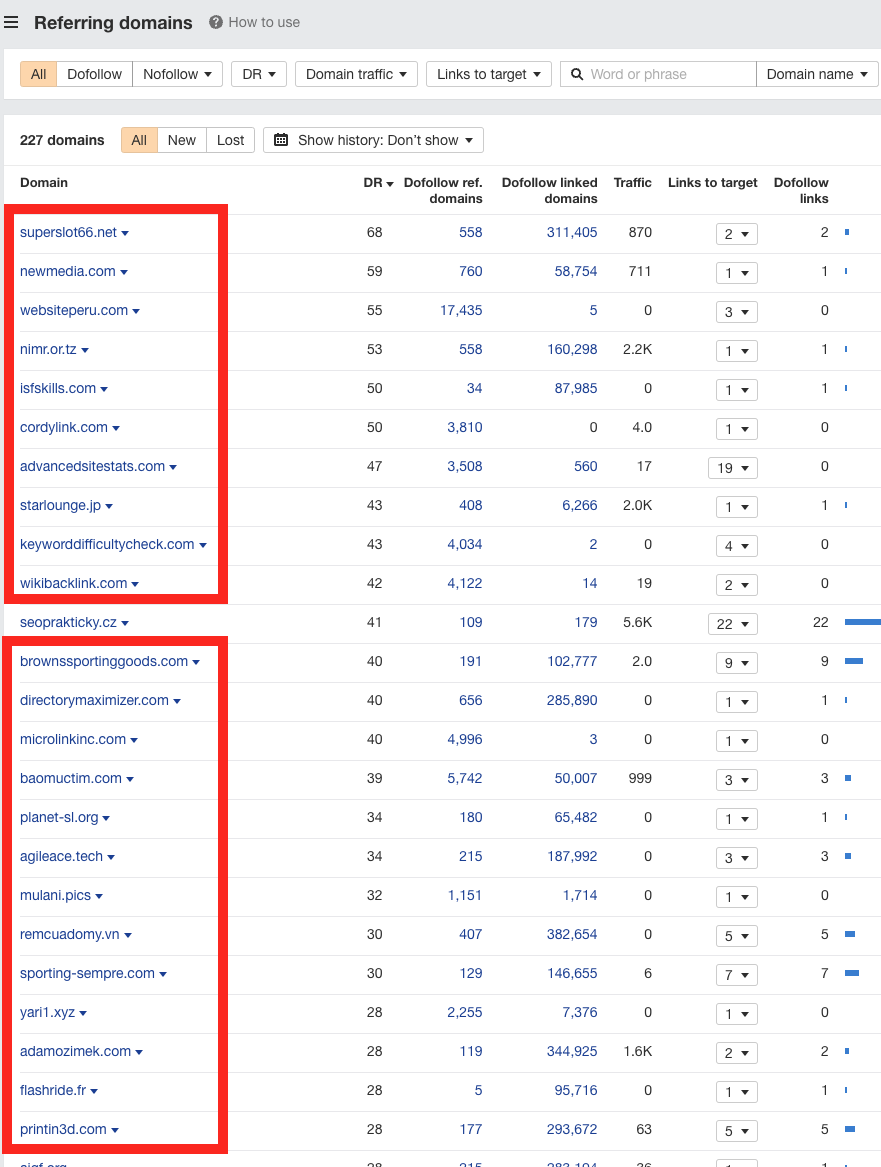Open the mulani.pics domain link
Viewport: 881px width, 1167px height.
click(x=55, y=895)
